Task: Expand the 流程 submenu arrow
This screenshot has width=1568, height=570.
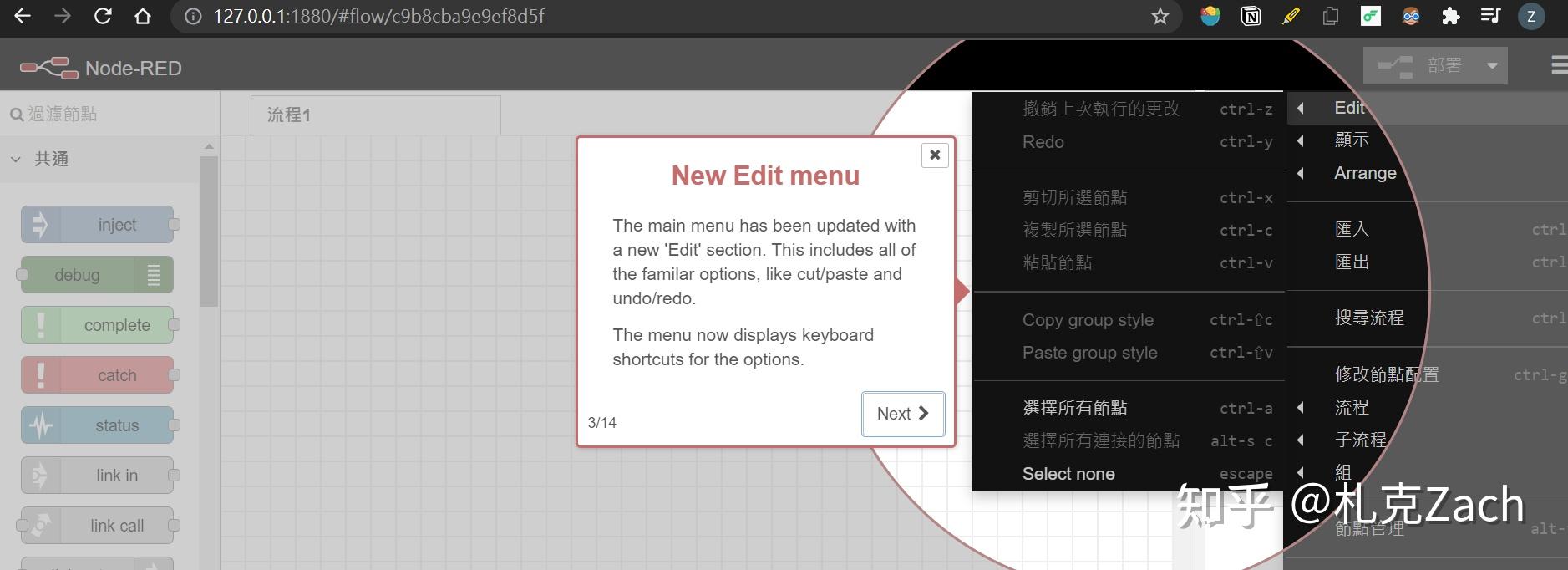Action: (x=1301, y=407)
